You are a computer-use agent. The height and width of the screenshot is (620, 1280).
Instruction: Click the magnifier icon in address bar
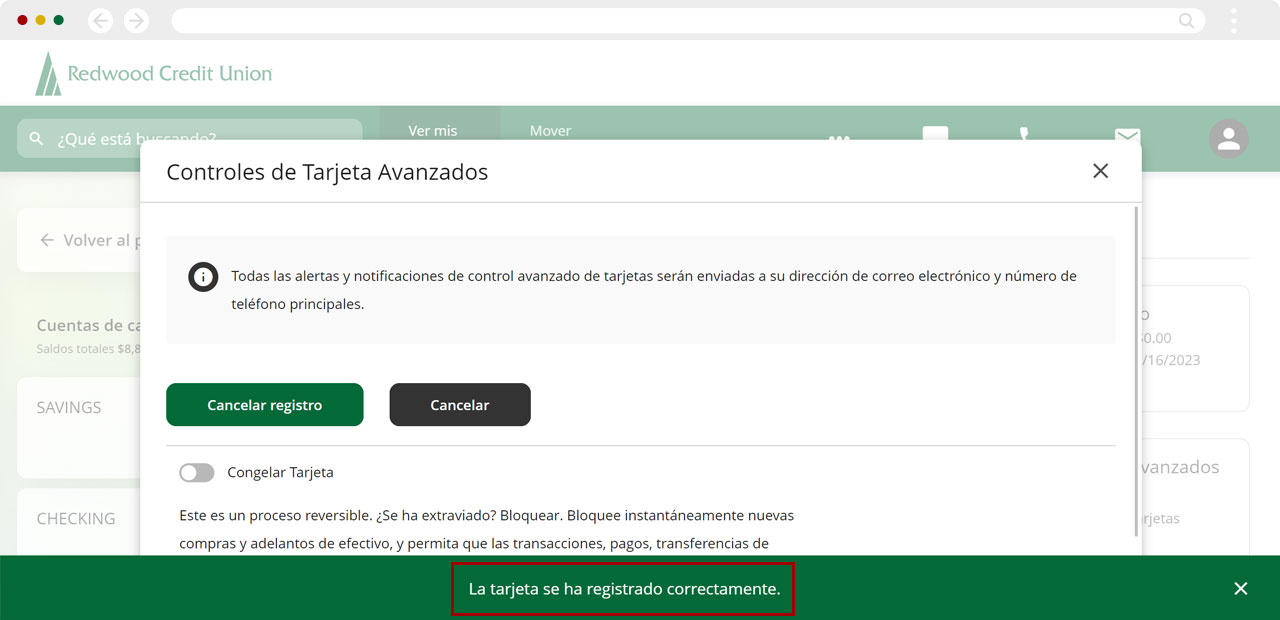pos(1186,21)
